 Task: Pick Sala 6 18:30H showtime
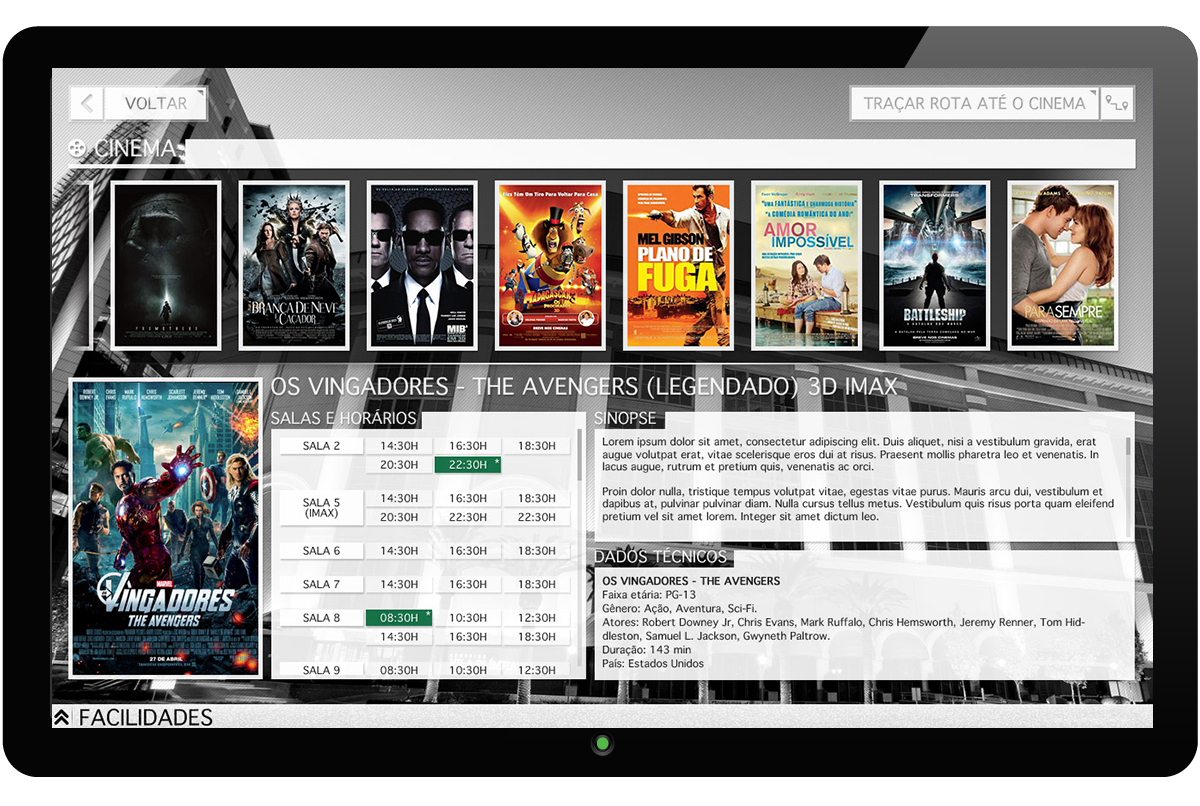pos(537,551)
